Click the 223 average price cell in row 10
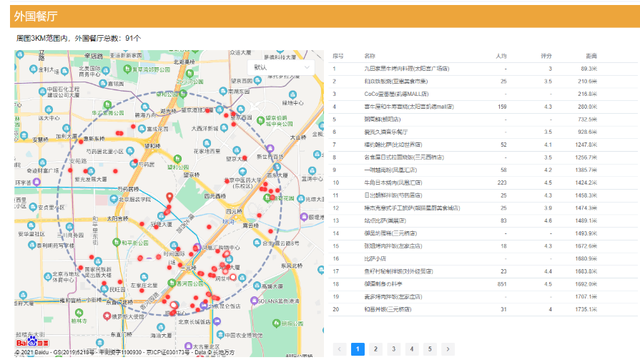Screen dimensions: 640x360 pyautogui.click(x=502, y=182)
